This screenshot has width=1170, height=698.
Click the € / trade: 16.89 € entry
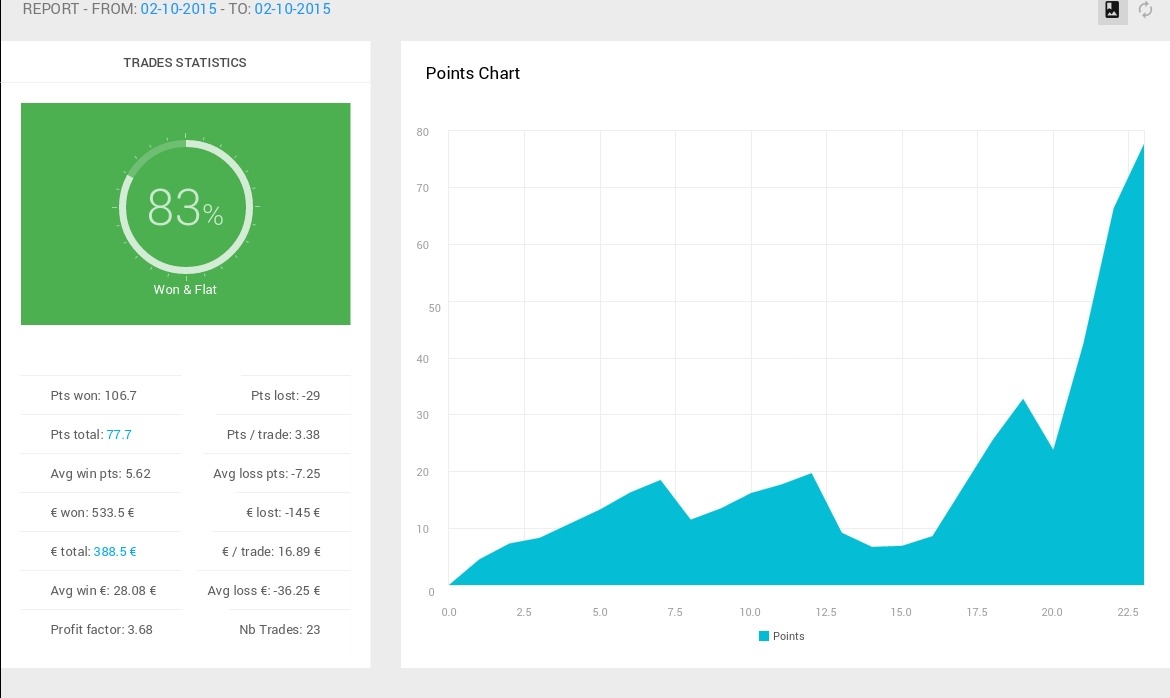click(x=271, y=552)
